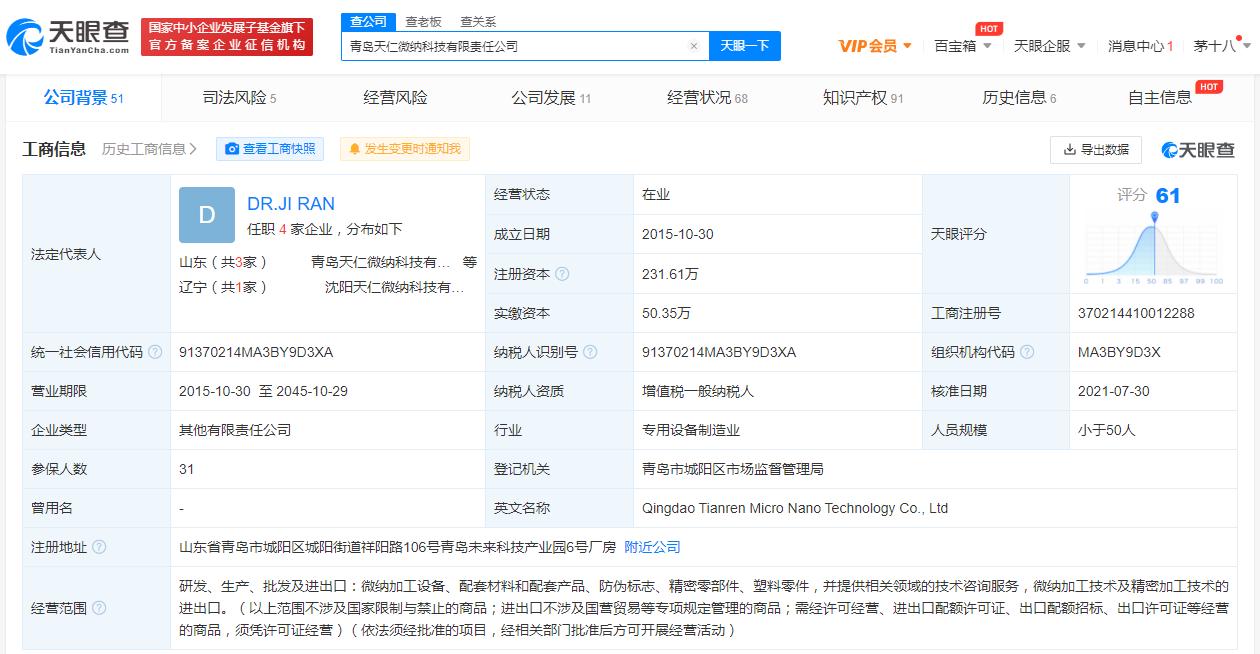The width and height of the screenshot is (1260, 654).
Task: Click English name Qingdao Tianren Micro Nano Technology
Action: coord(795,508)
